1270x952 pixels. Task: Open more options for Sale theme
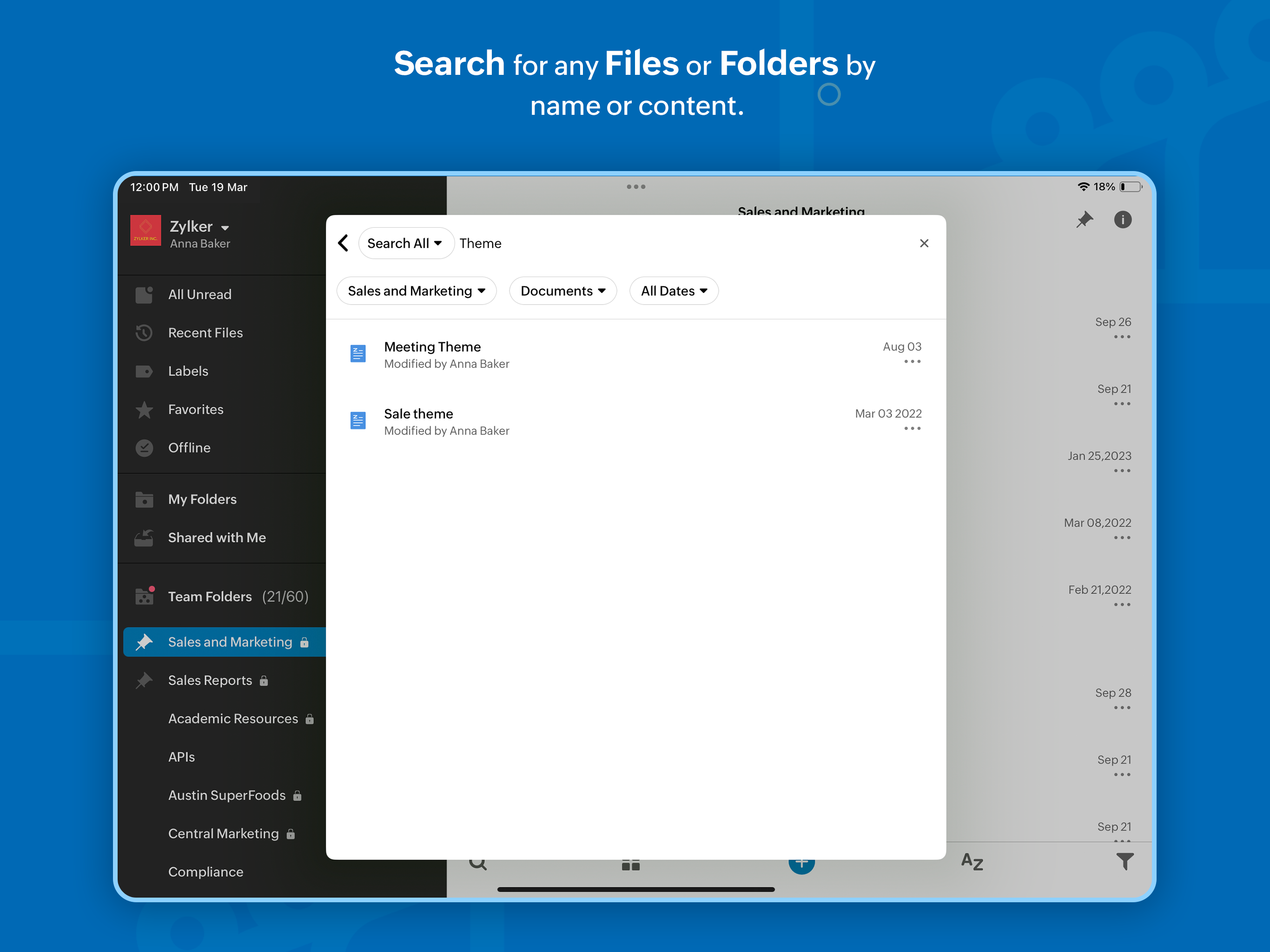[x=912, y=429]
